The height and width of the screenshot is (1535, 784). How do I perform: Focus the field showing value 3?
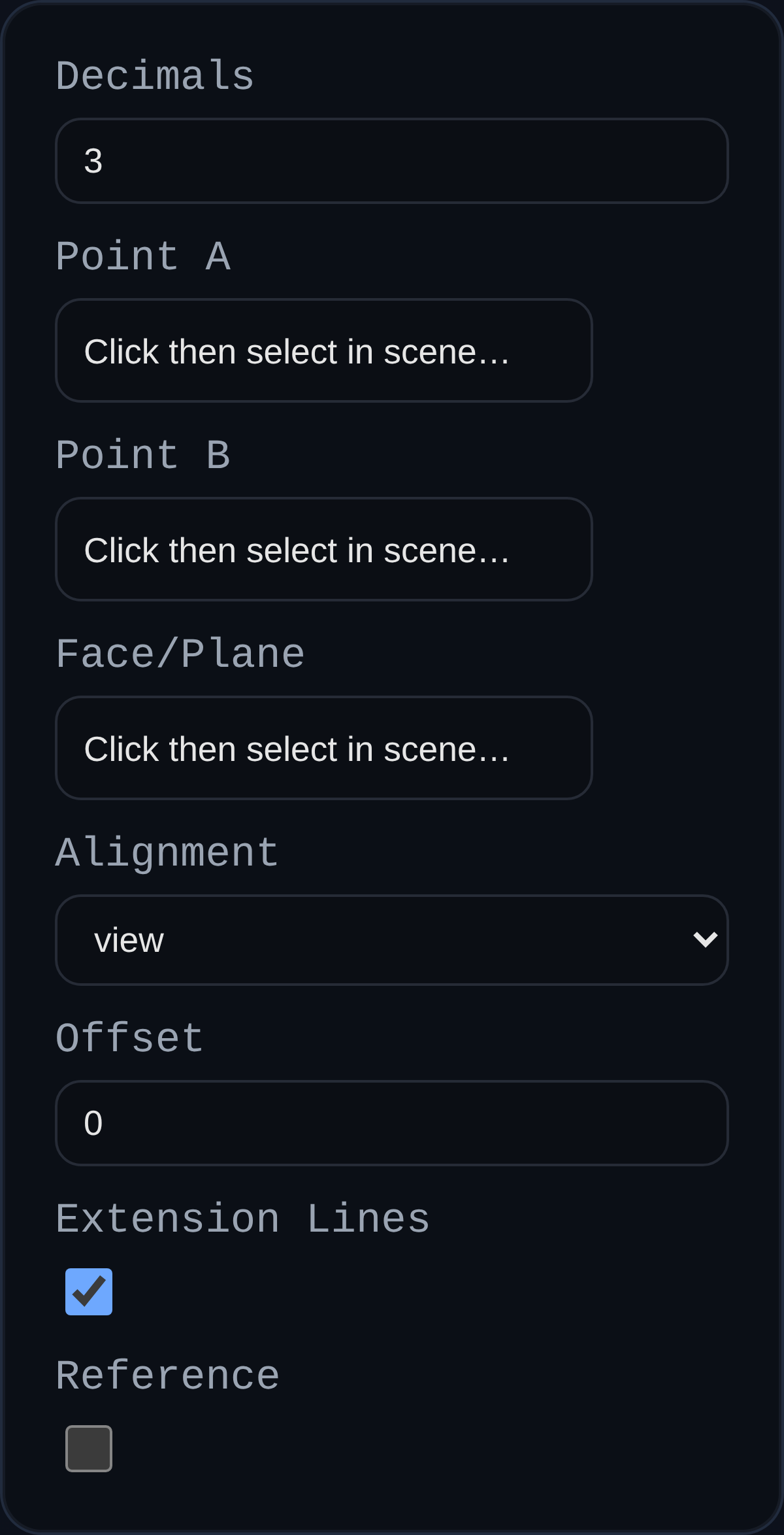pyautogui.click(x=391, y=161)
